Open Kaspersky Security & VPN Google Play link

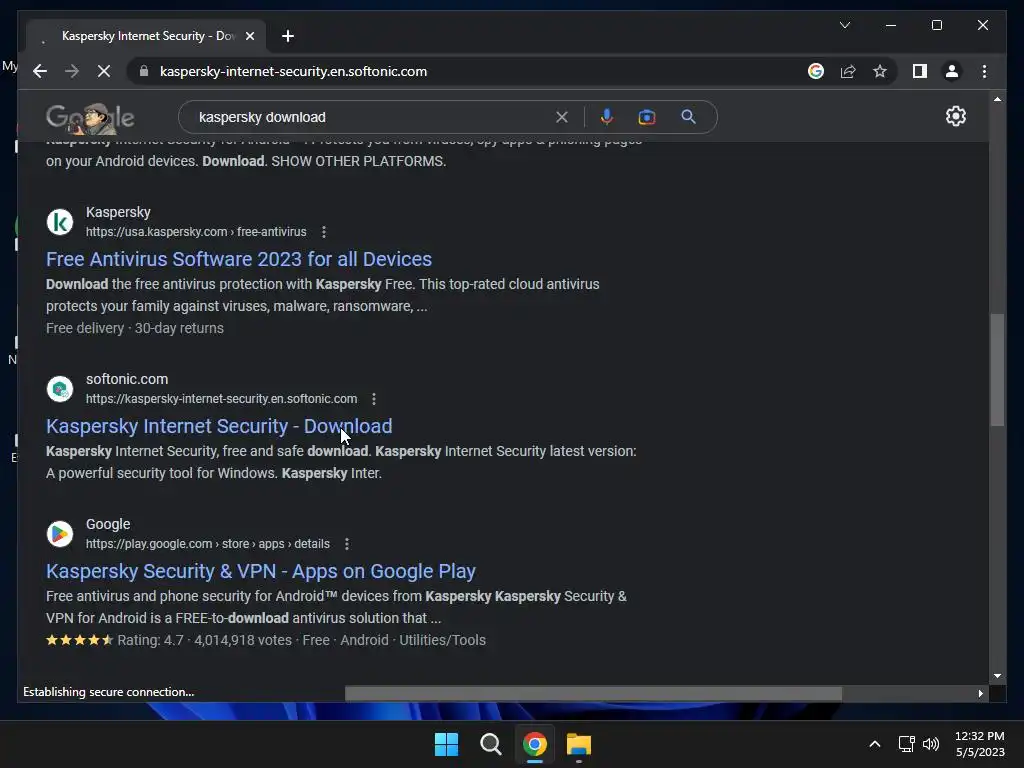[261, 571]
